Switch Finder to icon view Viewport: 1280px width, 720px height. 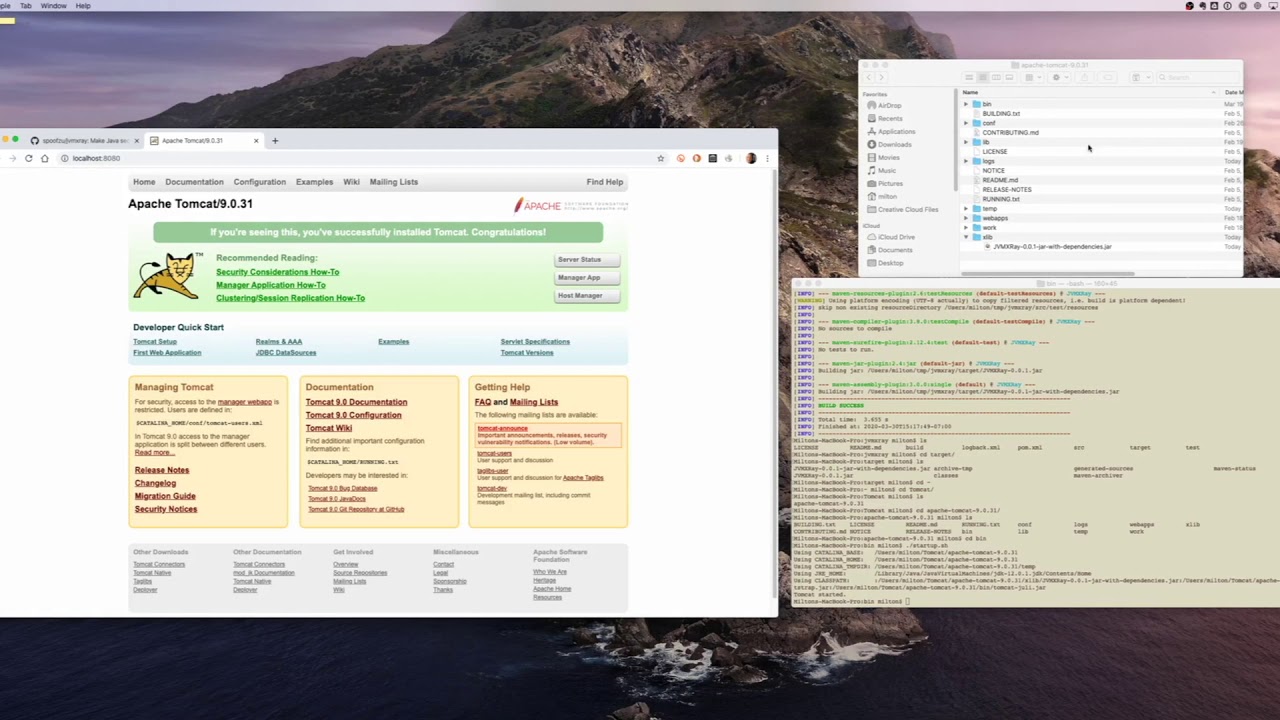[969, 77]
